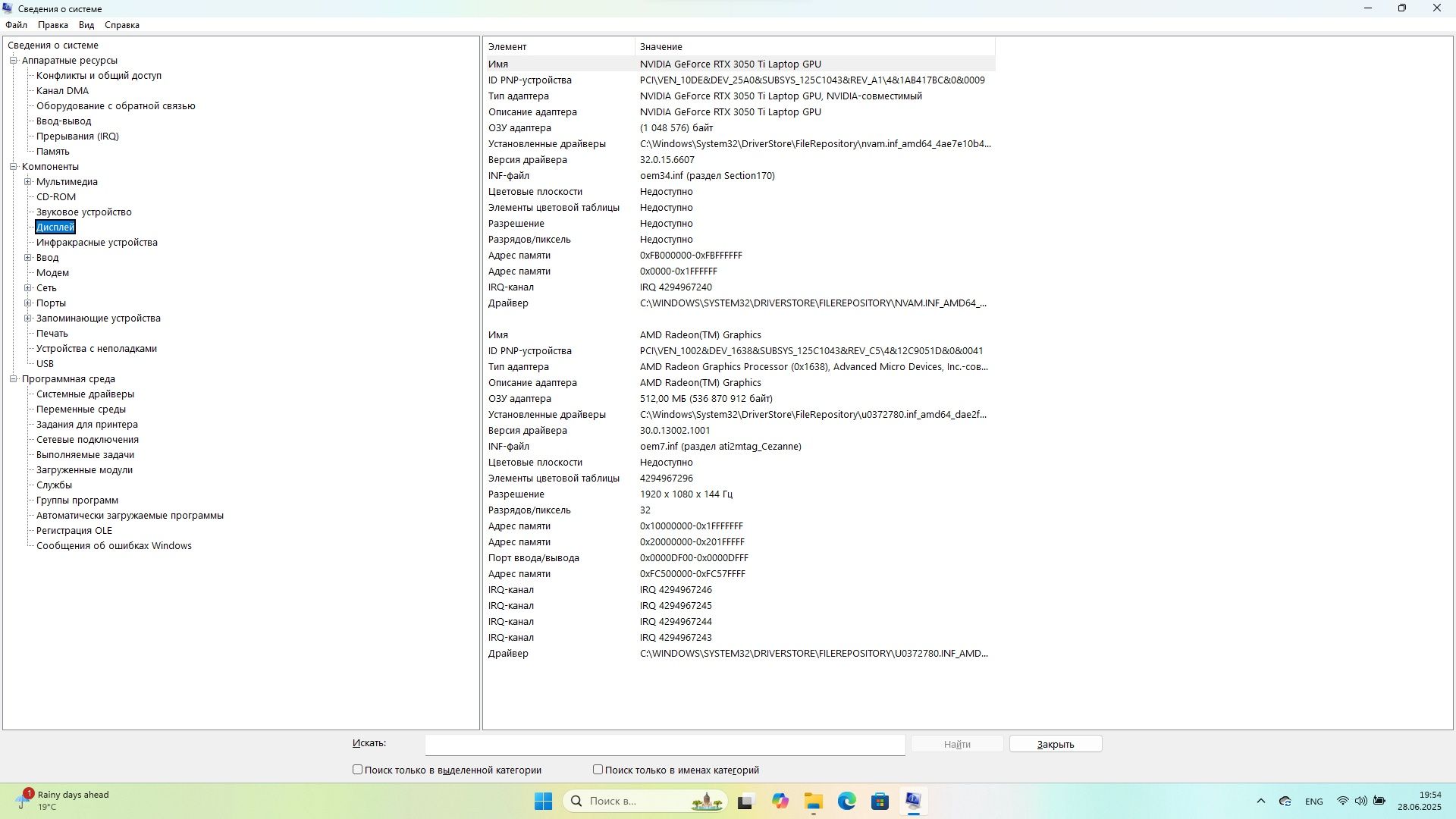1456x819 pixels.
Task: Click the volume speaker tray icon
Action: coord(1361,802)
